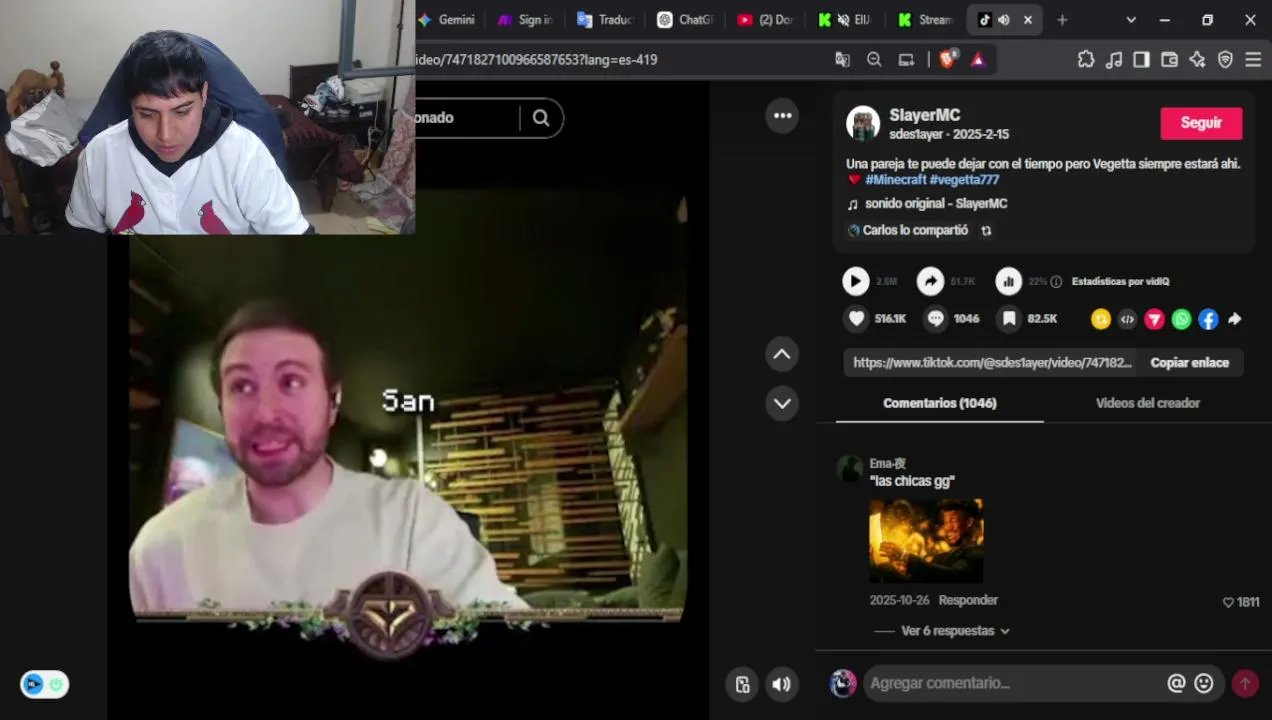Open sonido original - SlayerMC
Screen dimensions: 1272x720
(936, 204)
